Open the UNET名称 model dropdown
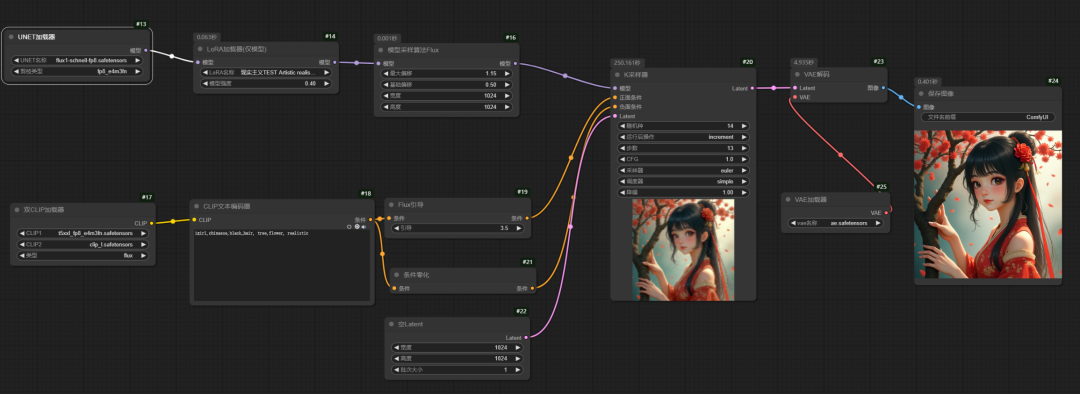This screenshot has width=1080, height=394. 77,61
